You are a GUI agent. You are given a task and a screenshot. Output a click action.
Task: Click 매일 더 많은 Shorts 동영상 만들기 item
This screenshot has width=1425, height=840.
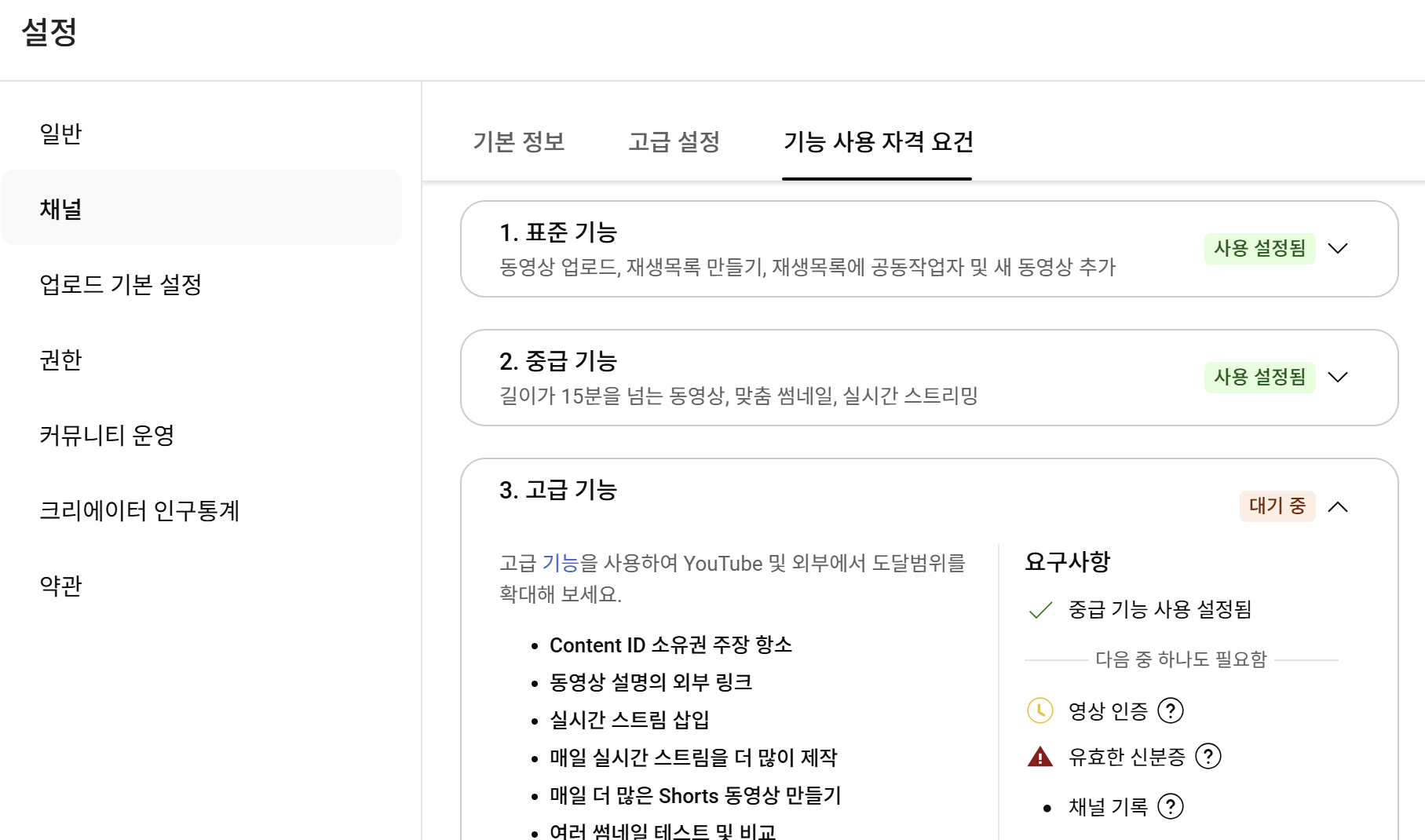[696, 795]
